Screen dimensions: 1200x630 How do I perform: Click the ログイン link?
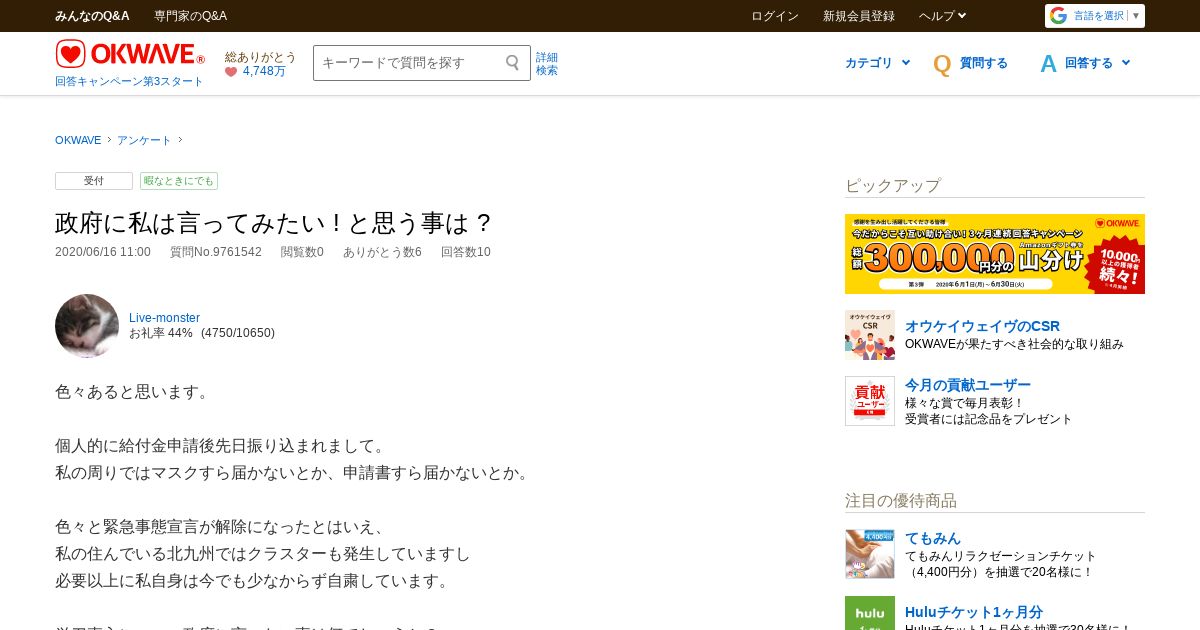[775, 16]
